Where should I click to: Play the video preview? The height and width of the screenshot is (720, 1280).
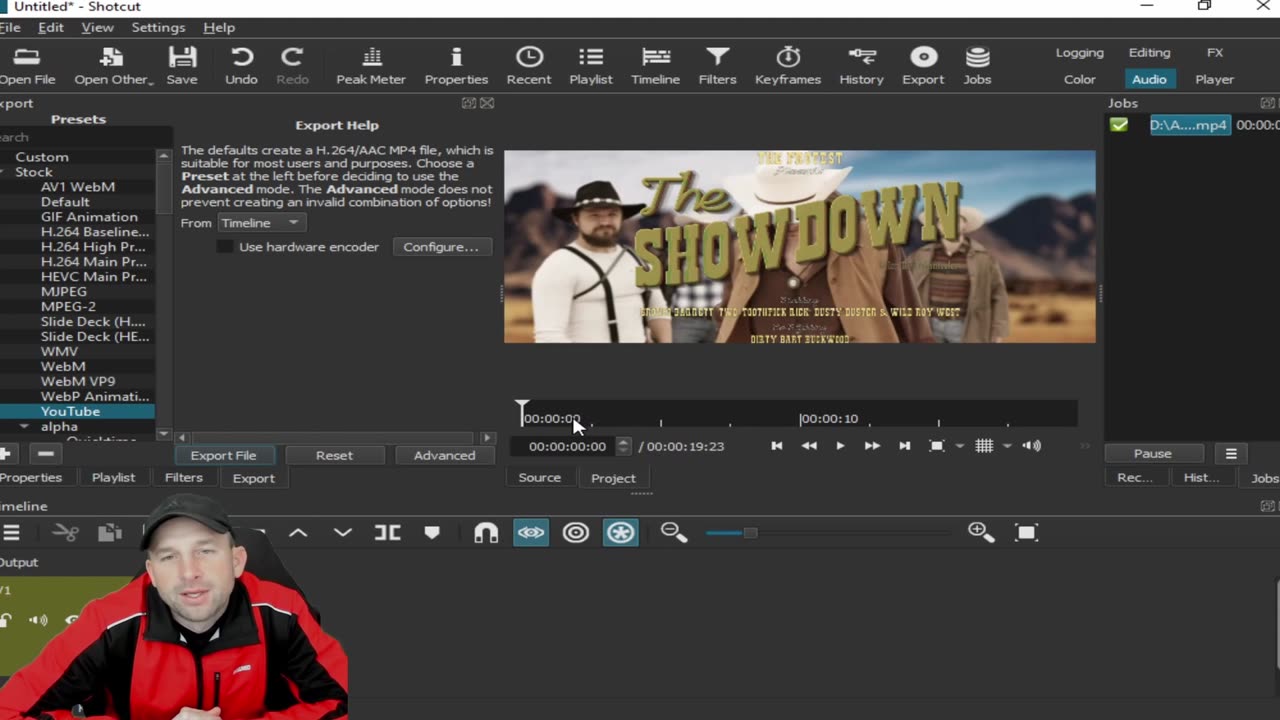(x=840, y=446)
